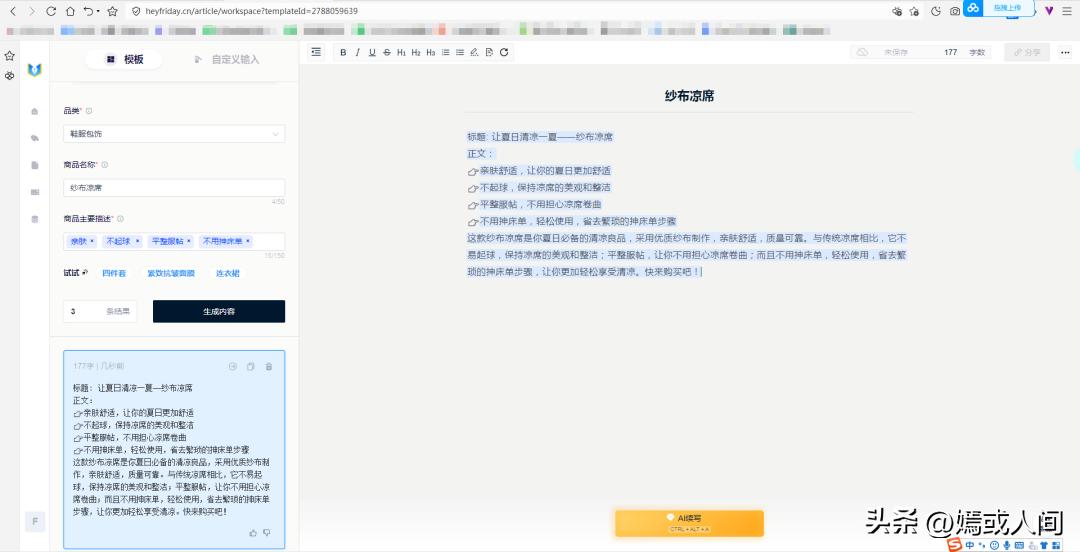Set Heading 2 style (H2)

(416, 52)
